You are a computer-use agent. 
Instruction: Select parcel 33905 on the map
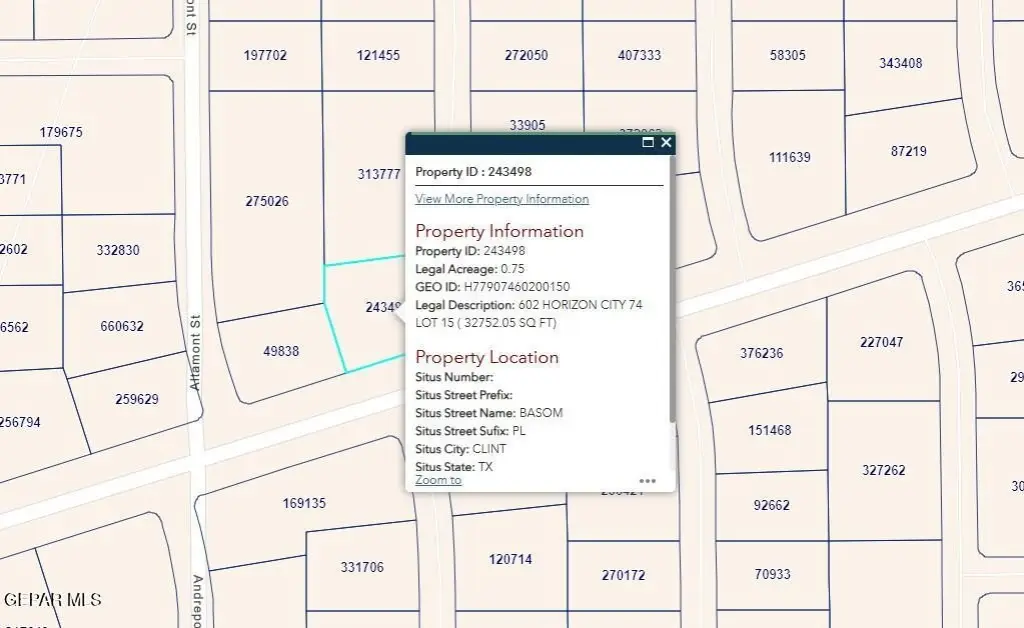527,125
